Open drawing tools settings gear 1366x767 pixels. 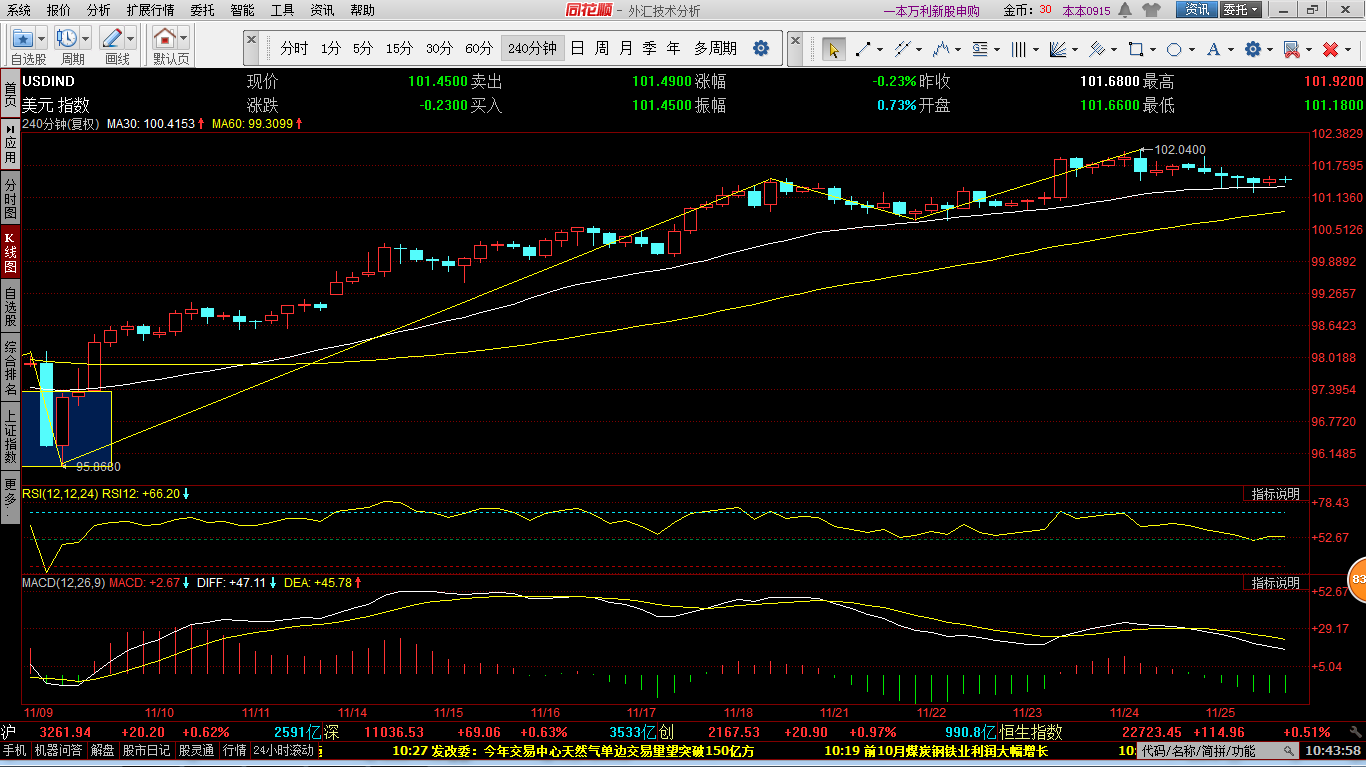coord(1252,49)
